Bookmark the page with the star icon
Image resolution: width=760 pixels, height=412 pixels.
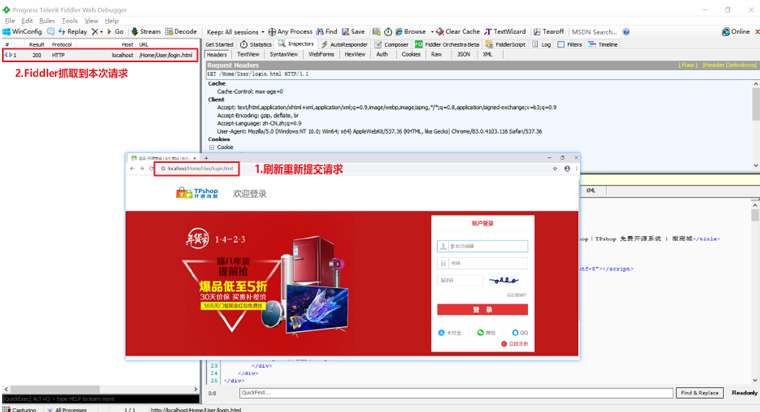tap(555, 169)
